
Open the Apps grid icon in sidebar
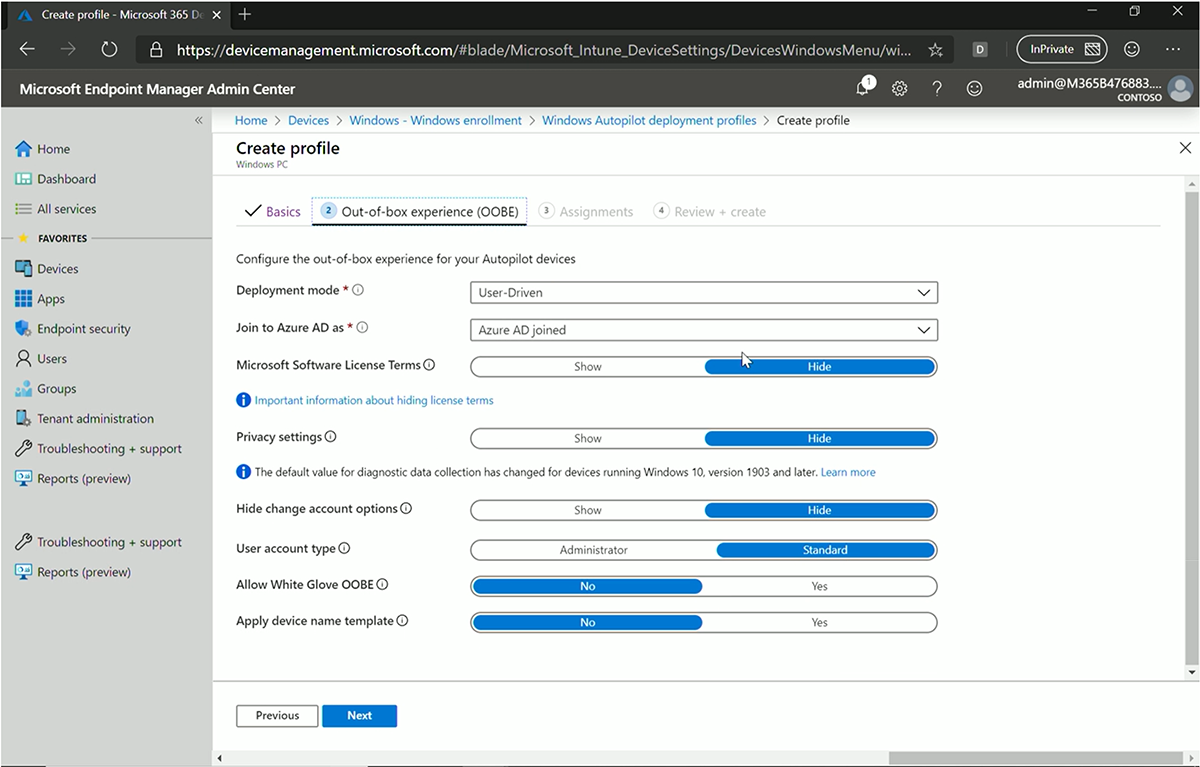pos(24,299)
